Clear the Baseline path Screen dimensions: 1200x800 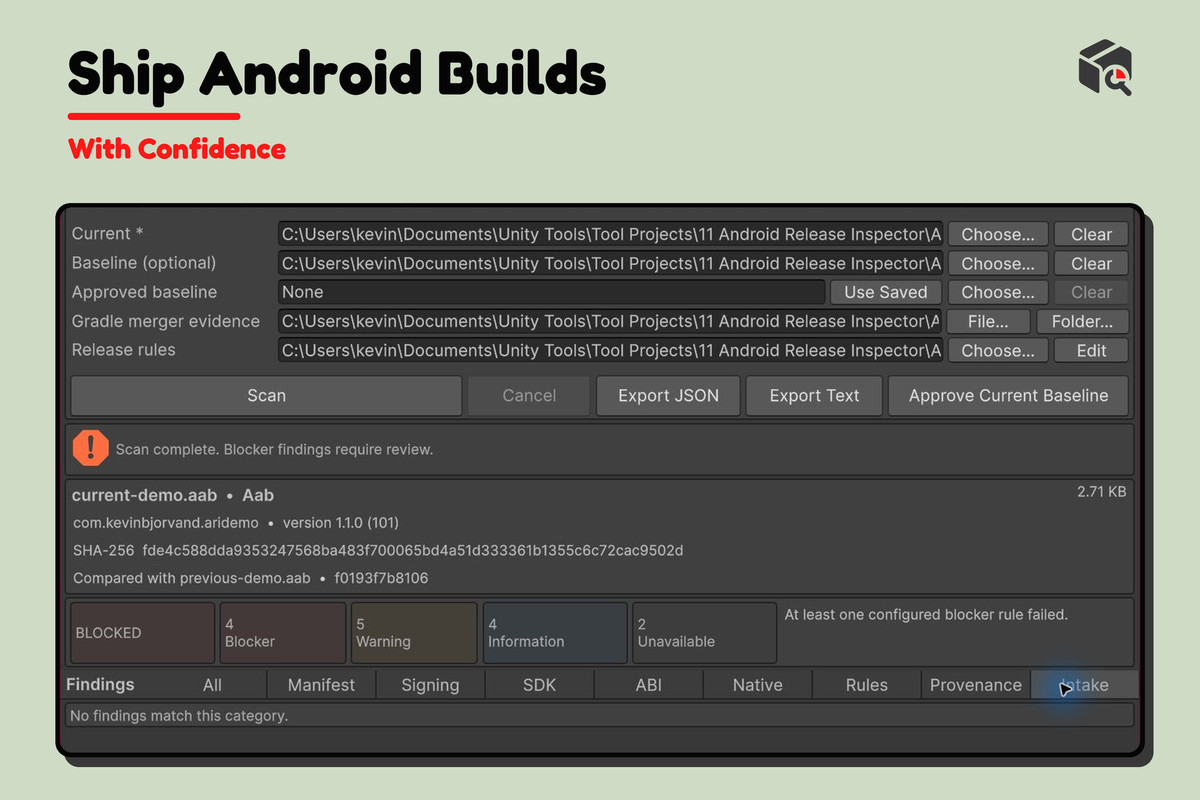(1091, 263)
